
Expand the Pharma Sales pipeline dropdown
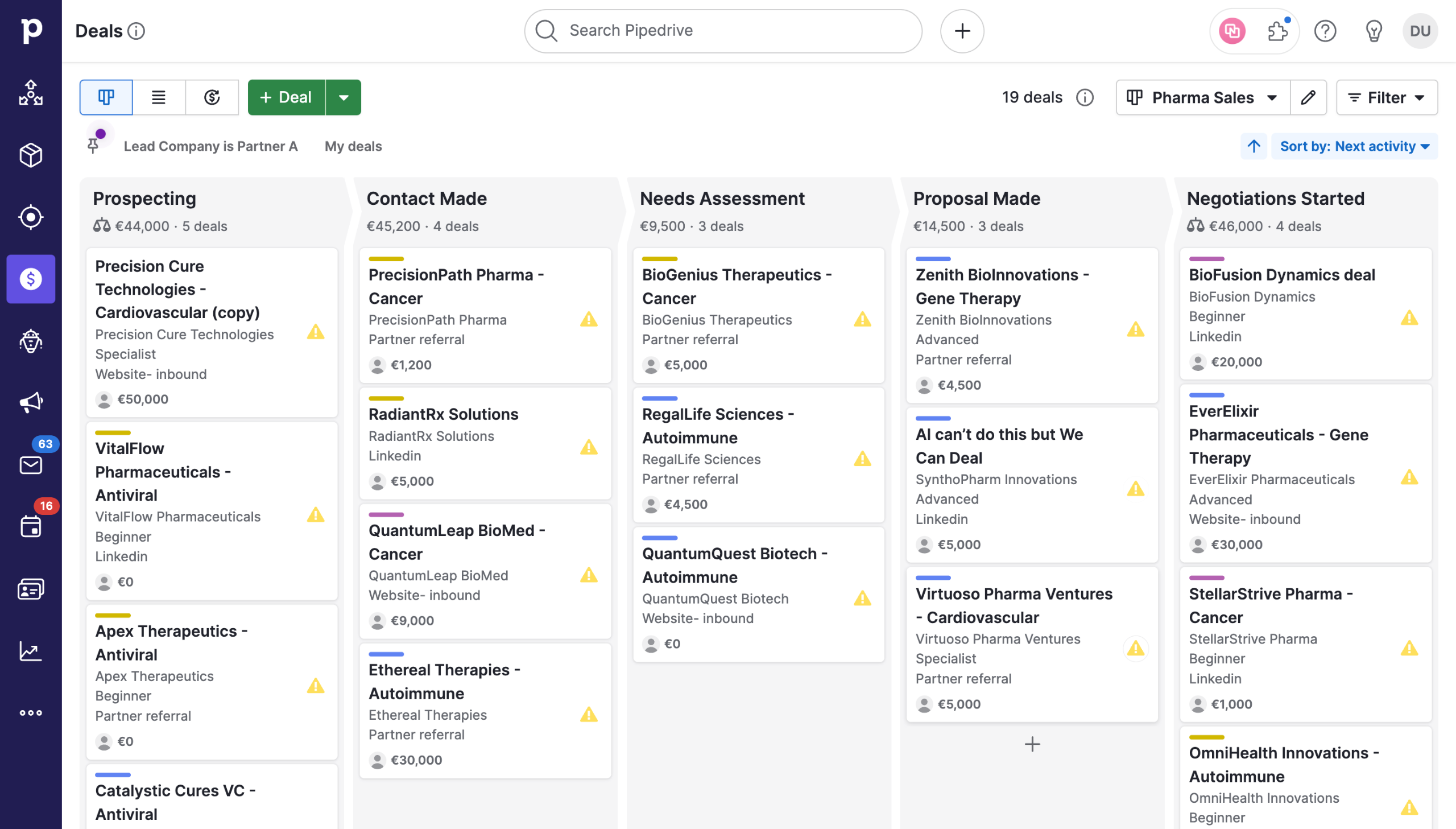(x=1203, y=97)
